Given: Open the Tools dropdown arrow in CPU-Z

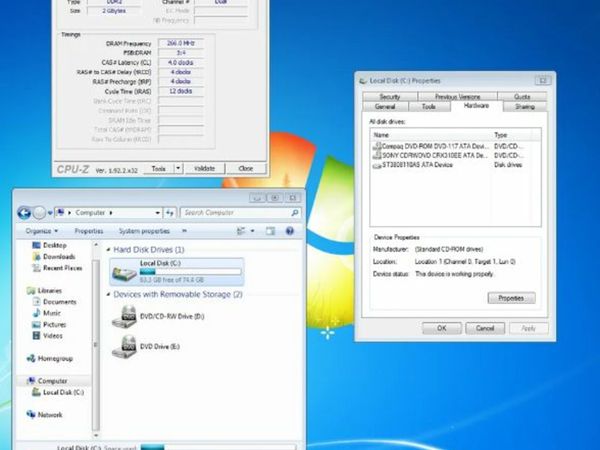Looking at the screenshot, I should [x=178, y=169].
